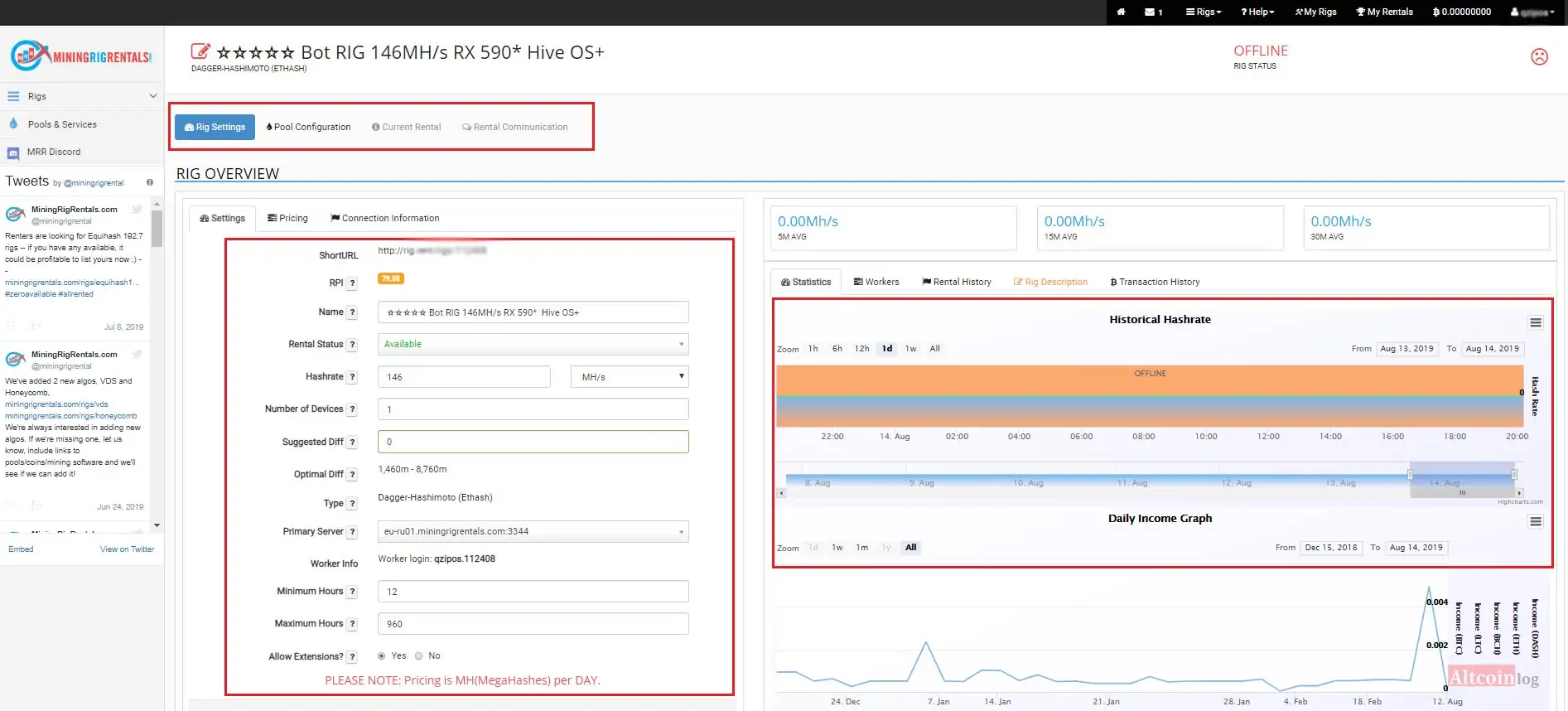1568x711 pixels.
Task: Click the Suggested Diff input field
Action: 533,442
